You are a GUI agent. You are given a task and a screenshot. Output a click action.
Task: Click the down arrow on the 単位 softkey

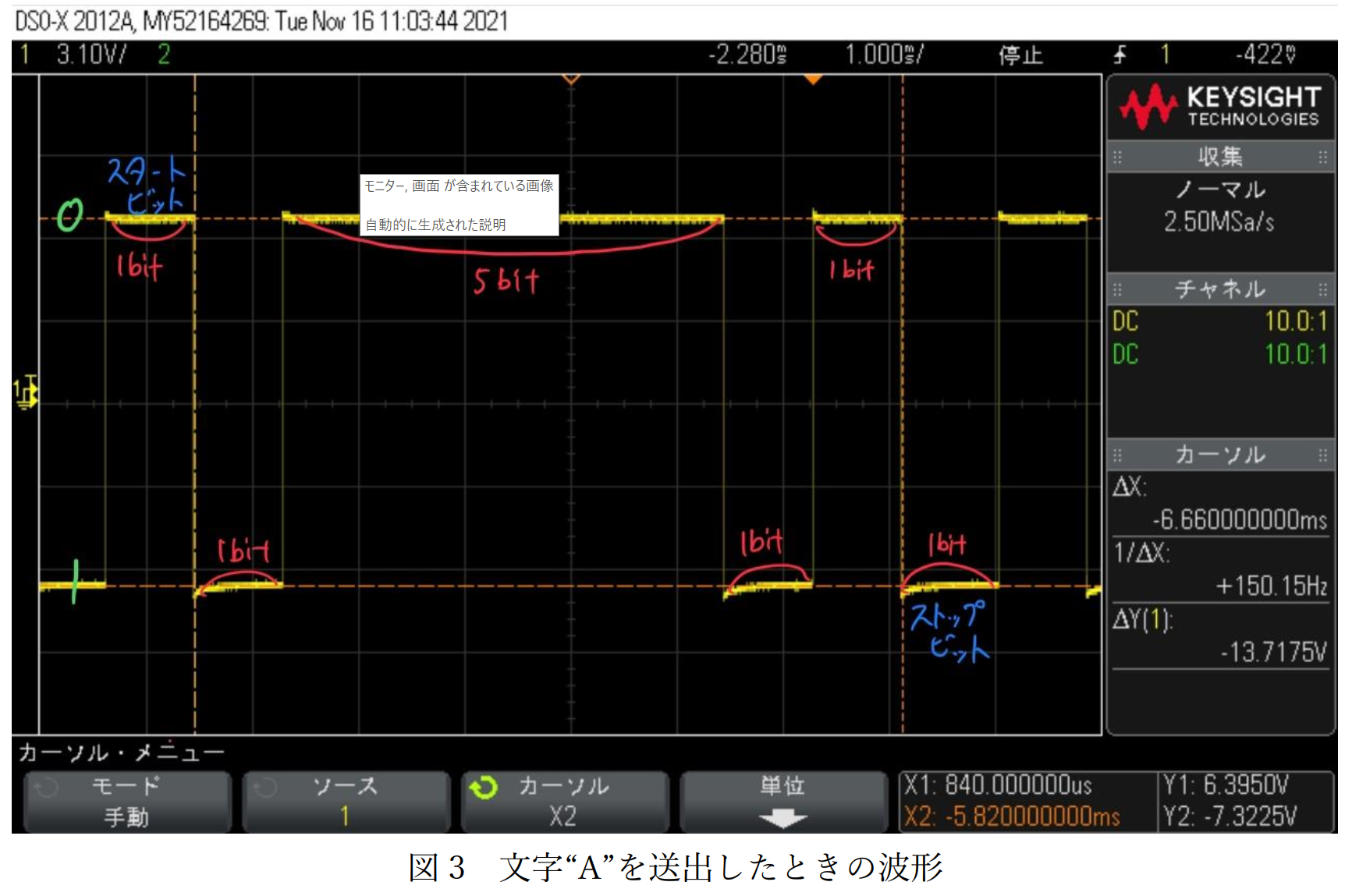(x=782, y=818)
